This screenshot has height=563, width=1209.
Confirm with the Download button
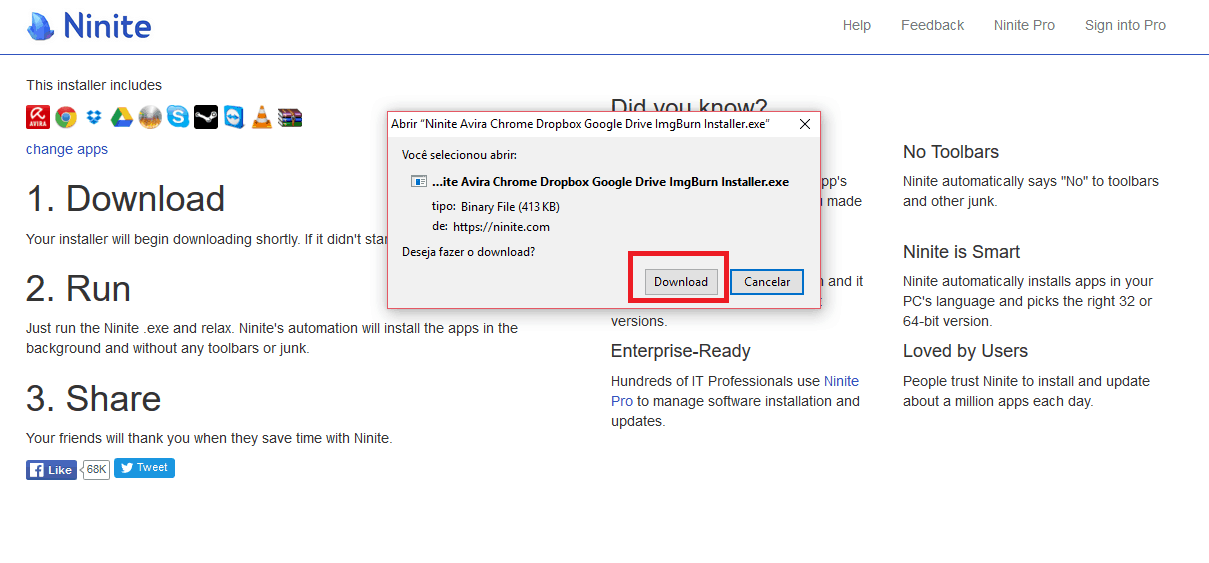click(681, 282)
